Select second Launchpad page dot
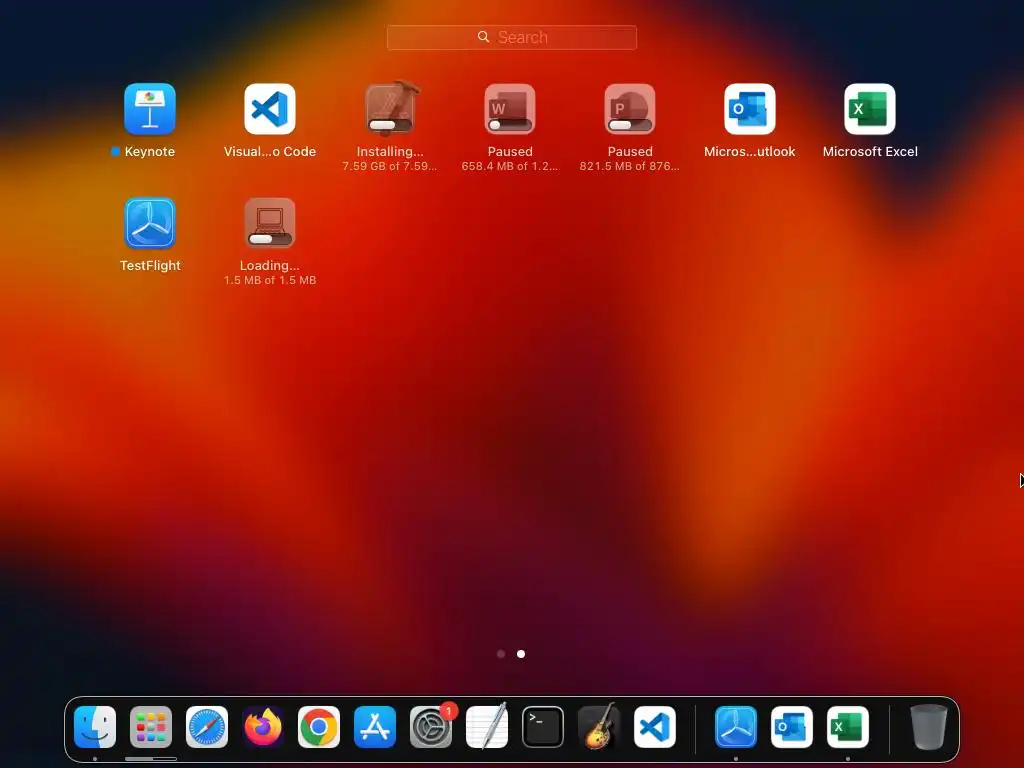The image size is (1024, 768). point(521,654)
